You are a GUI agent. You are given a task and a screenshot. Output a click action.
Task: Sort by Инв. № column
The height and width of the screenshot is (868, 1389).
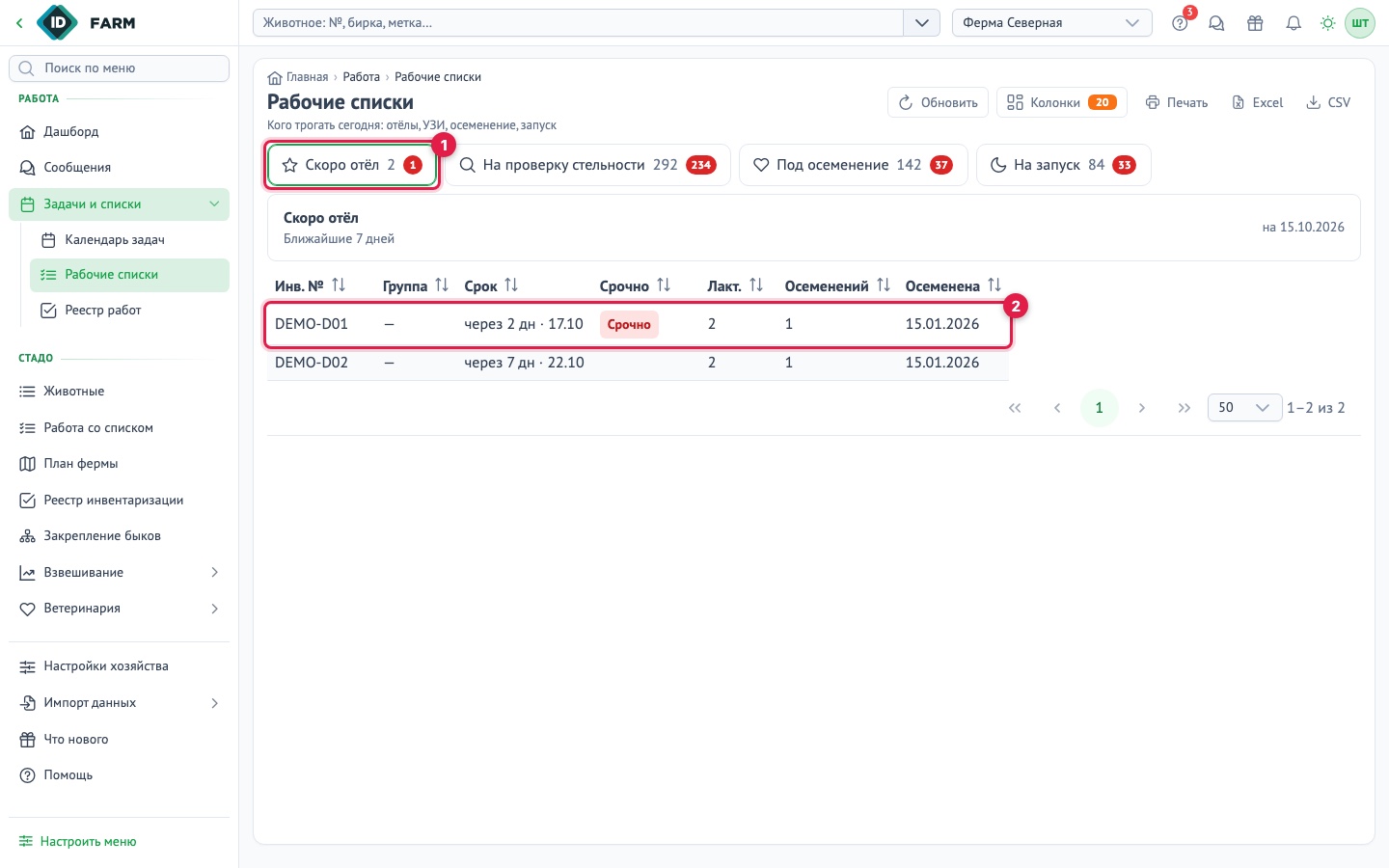coord(339,285)
